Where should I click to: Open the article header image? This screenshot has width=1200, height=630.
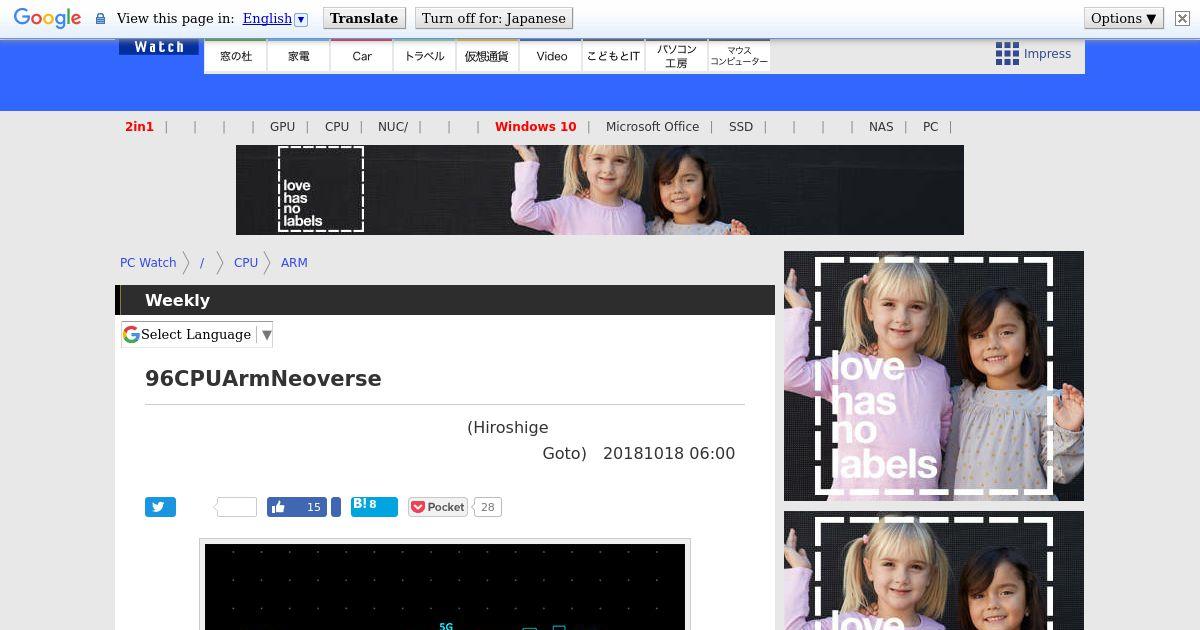point(445,586)
